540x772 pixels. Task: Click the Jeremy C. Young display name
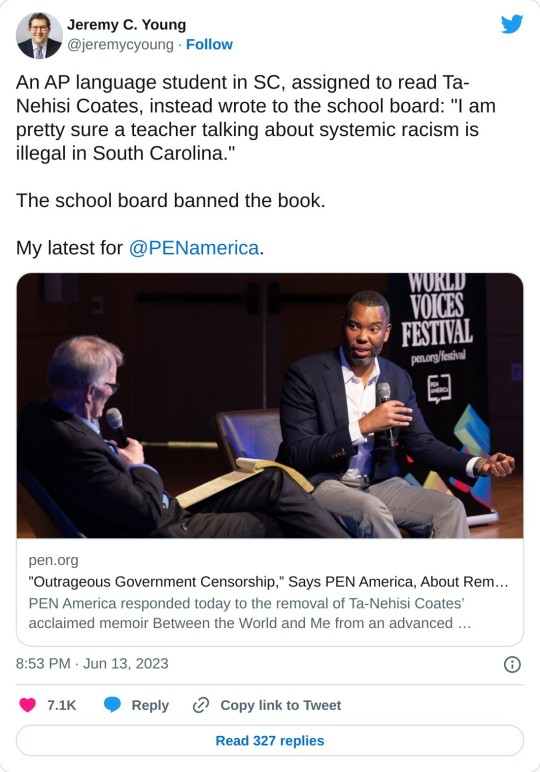pos(127,25)
